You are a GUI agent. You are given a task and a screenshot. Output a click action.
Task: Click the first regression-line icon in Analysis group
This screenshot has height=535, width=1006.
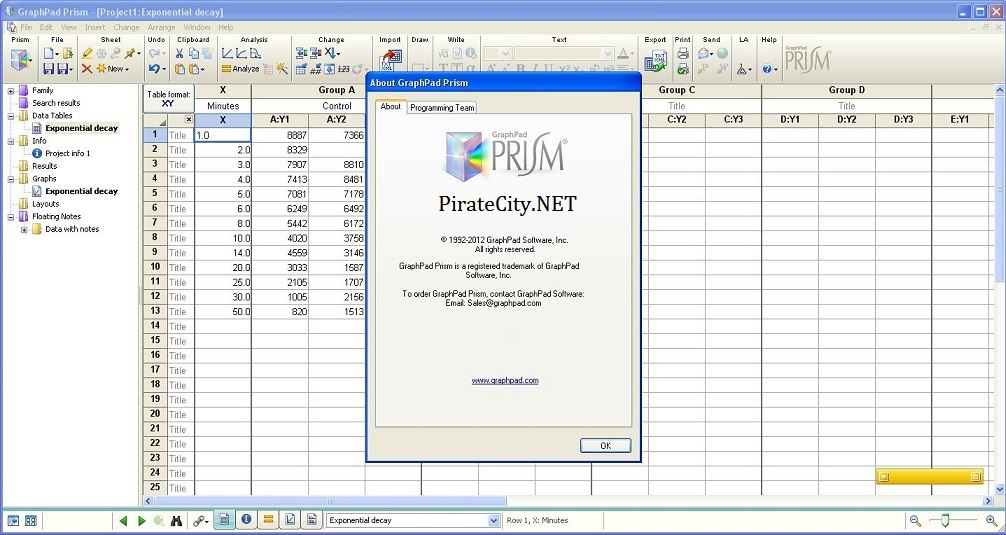coord(227,54)
